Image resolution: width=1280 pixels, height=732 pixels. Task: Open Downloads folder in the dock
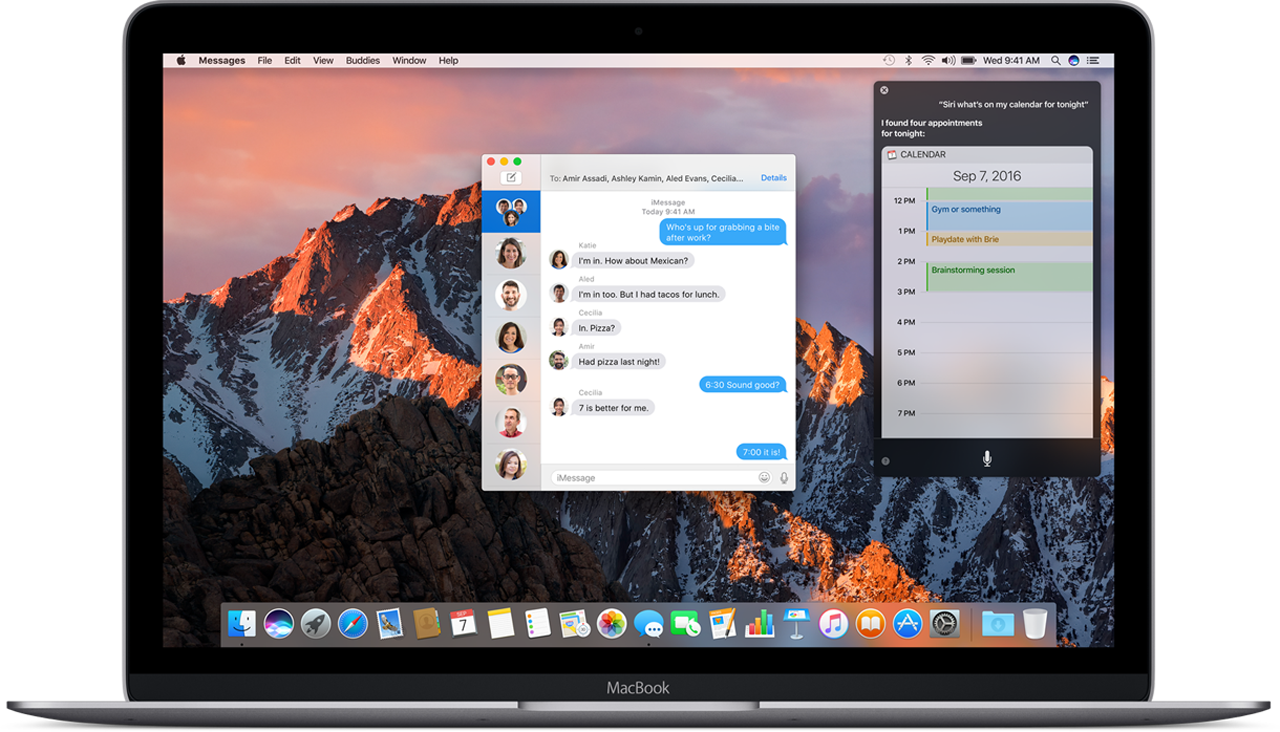point(997,624)
